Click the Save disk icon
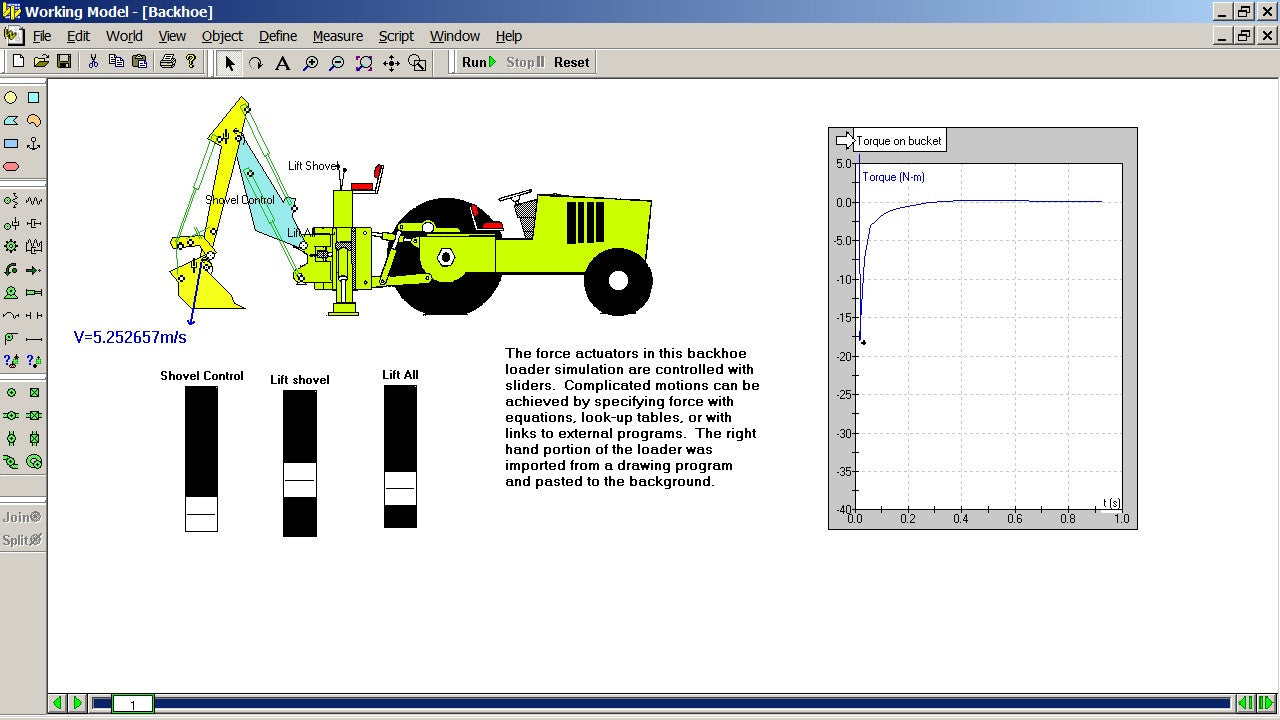Viewport: 1280px width, 720px height. pos(64,62)
